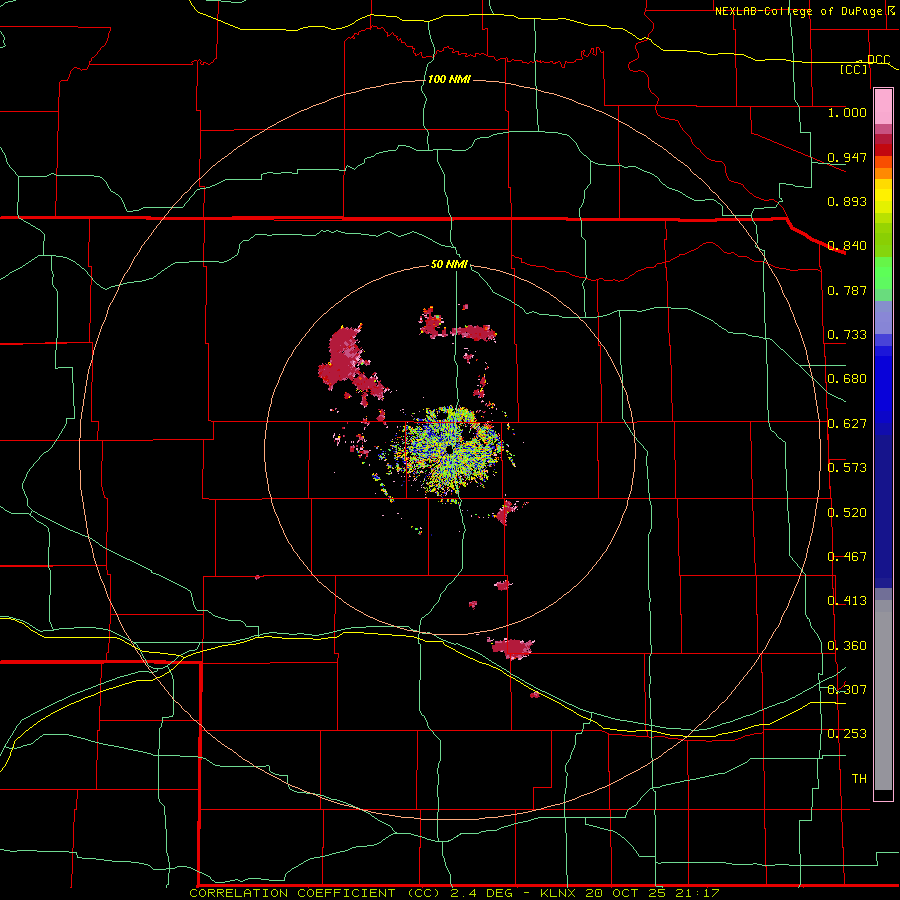Click the 0.413 color scale value
Image resolution: width=900 pixels, height=900 pixels.
(x=847, y=601)
